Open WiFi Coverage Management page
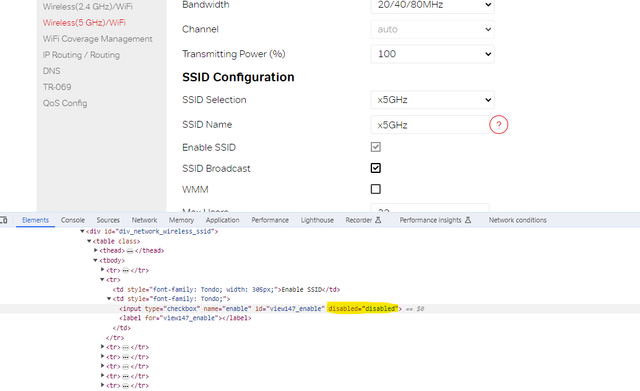Viewport: 640px width, 391px height. click(98, 39)
